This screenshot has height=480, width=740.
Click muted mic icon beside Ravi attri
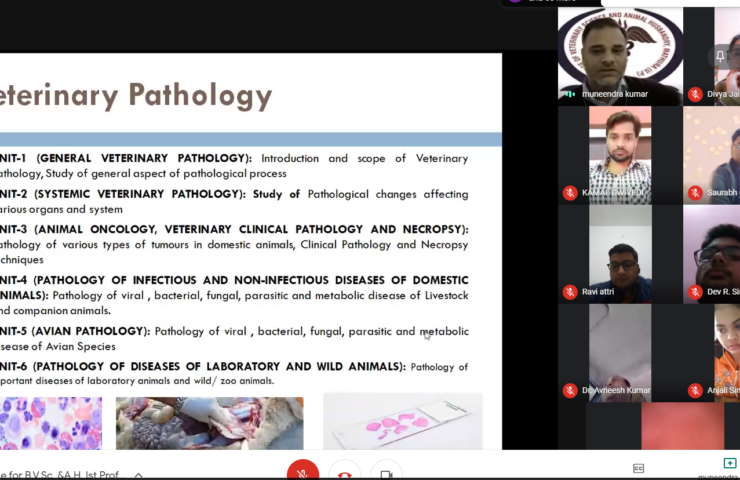[570, 292]
